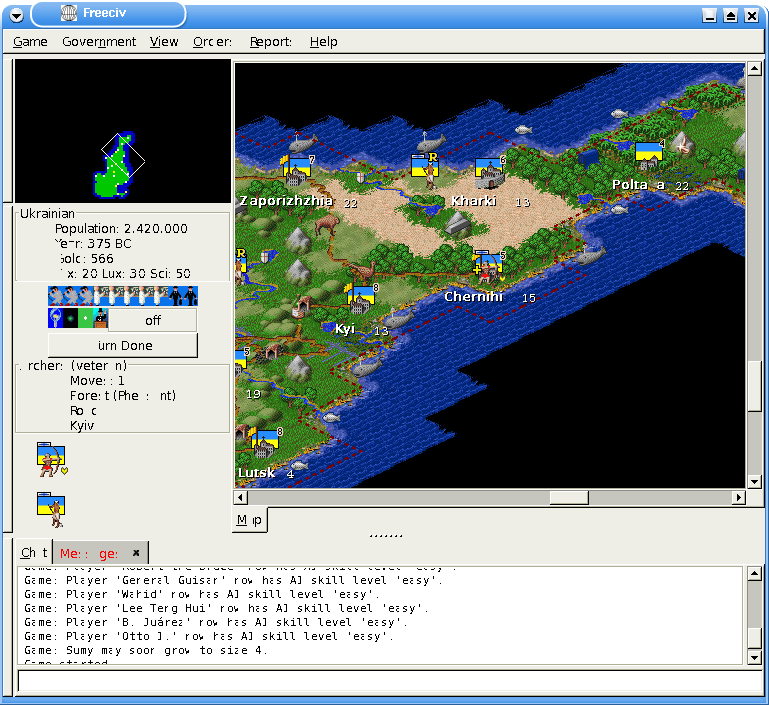Click the 'Sumy may soon grow to size 4' message
This screenshot has width=769, height=705.
146,651
